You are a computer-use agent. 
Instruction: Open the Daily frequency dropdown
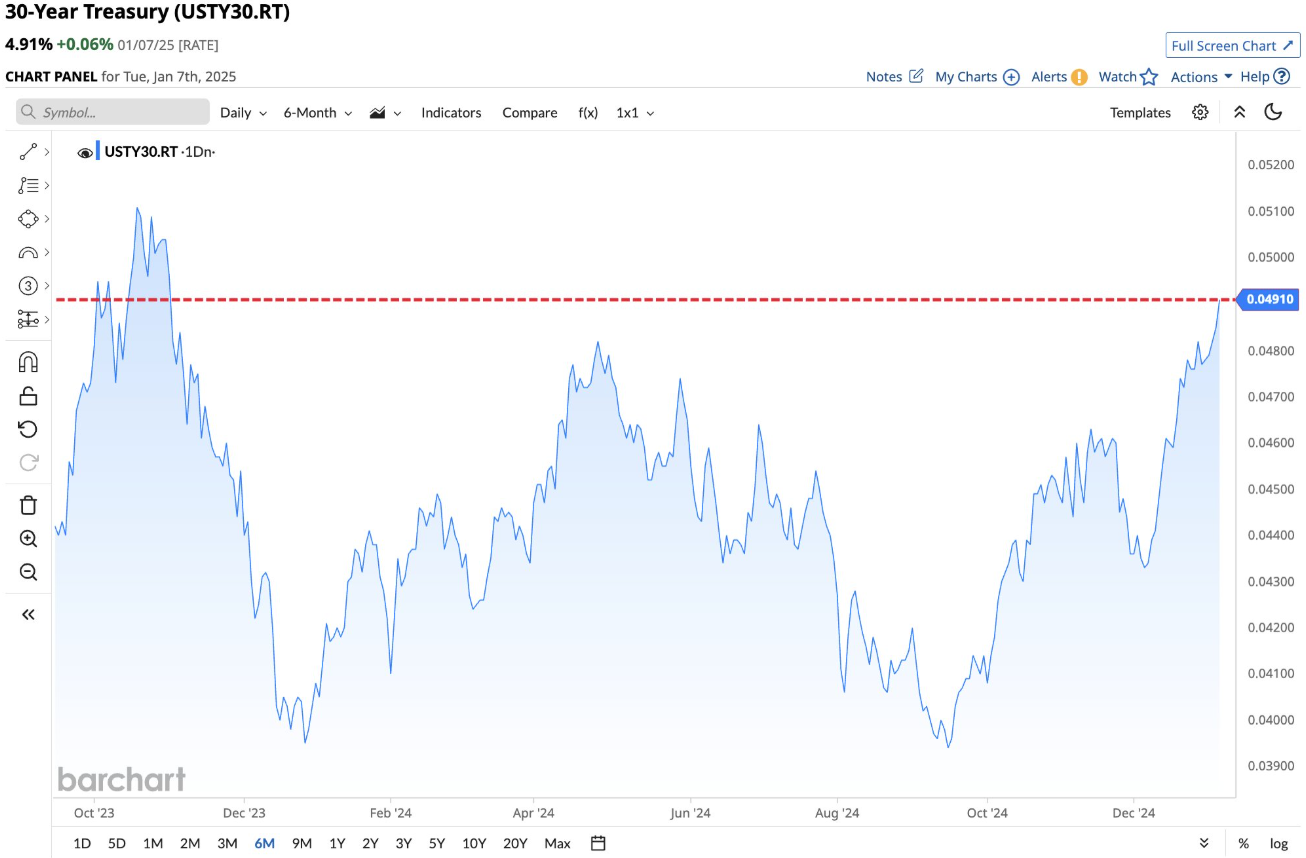coord(243,113)
